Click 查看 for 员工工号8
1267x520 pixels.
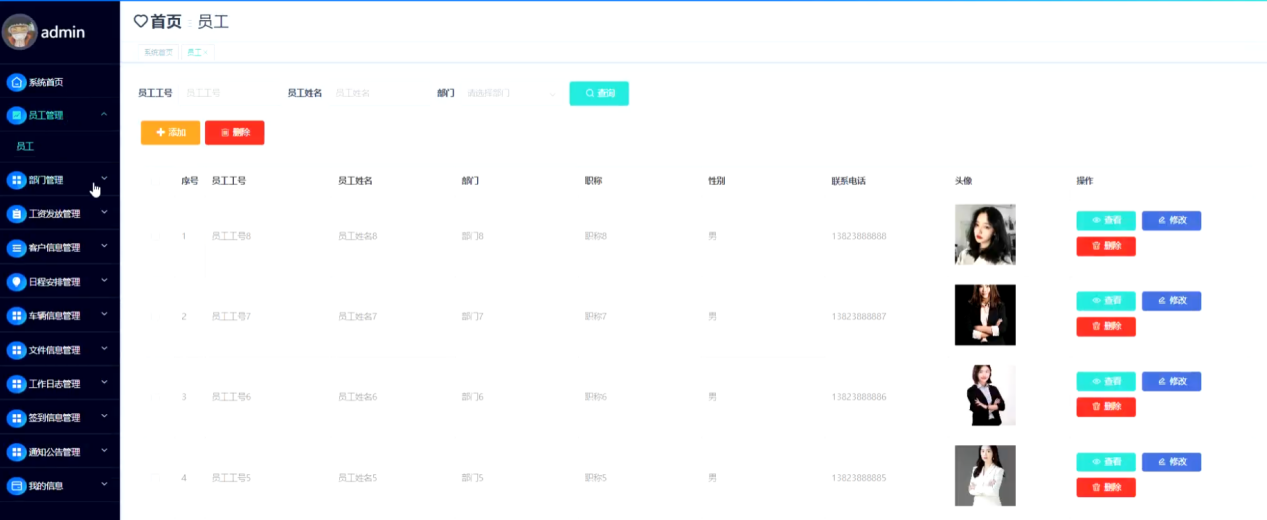coord(1106,220)
